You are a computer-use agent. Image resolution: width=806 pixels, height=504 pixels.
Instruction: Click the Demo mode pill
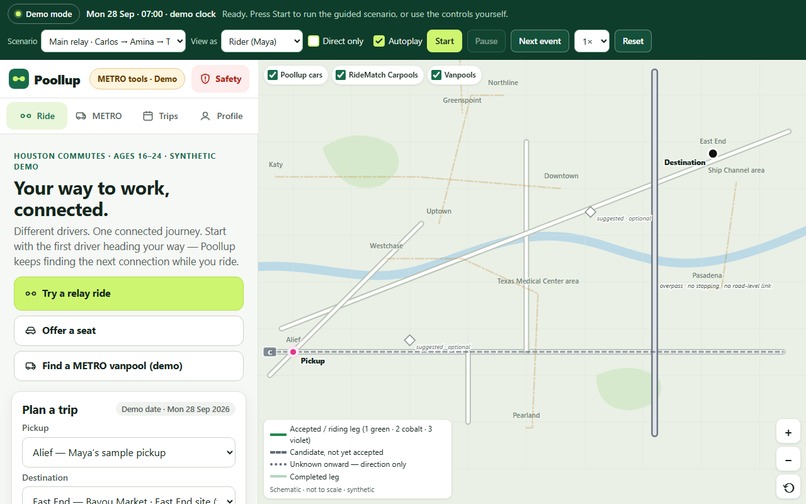pyautogui.click(x=44, y=14)
